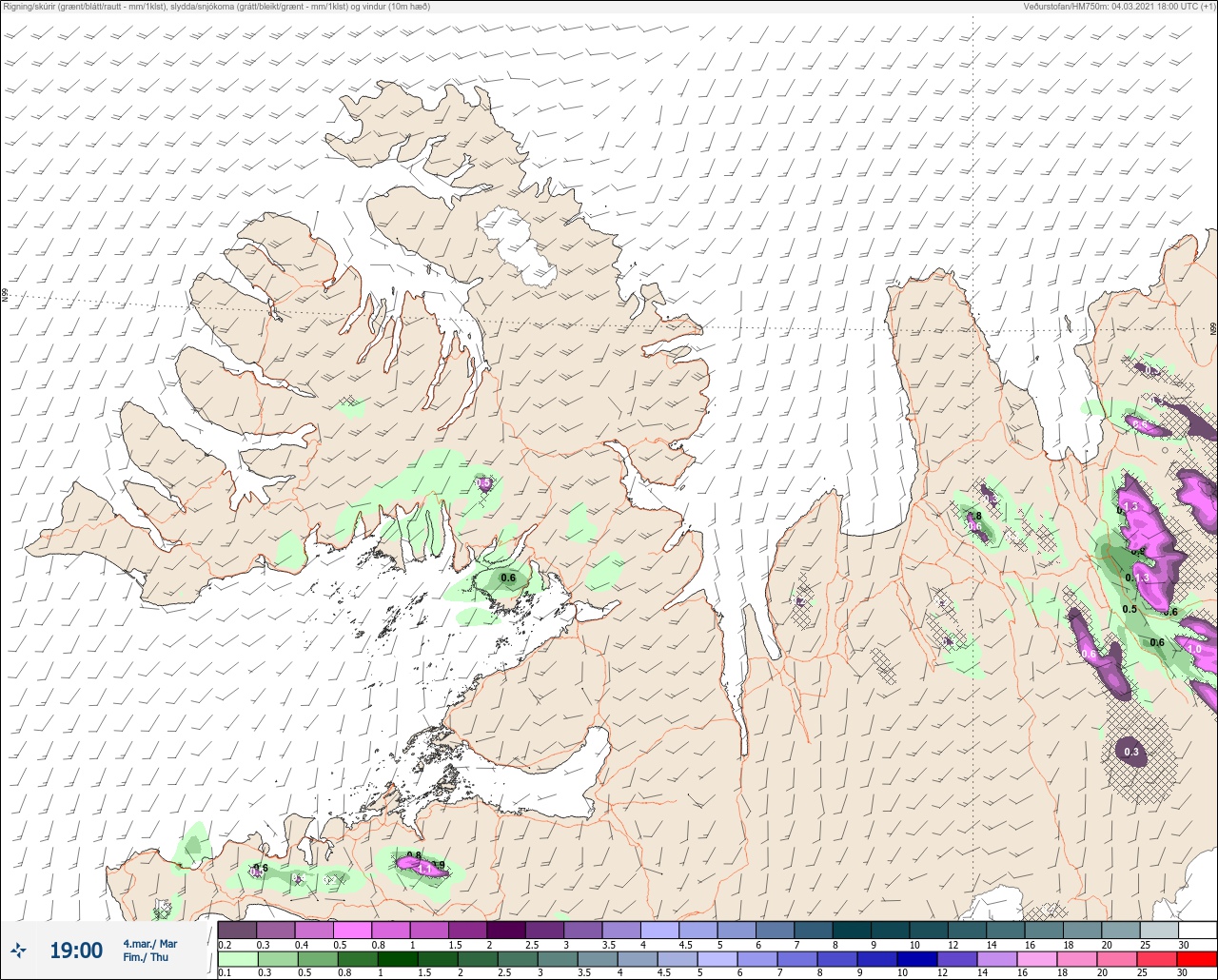Click the 1.1 value on the pink blob near the bottom
The height and width of the screenshot is (980, 1218).
(x=426, y=870)
